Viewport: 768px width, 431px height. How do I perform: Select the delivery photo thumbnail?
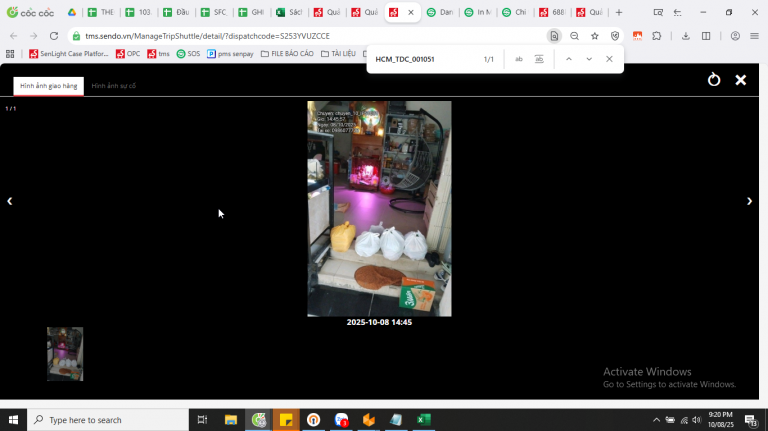(65, 354)
